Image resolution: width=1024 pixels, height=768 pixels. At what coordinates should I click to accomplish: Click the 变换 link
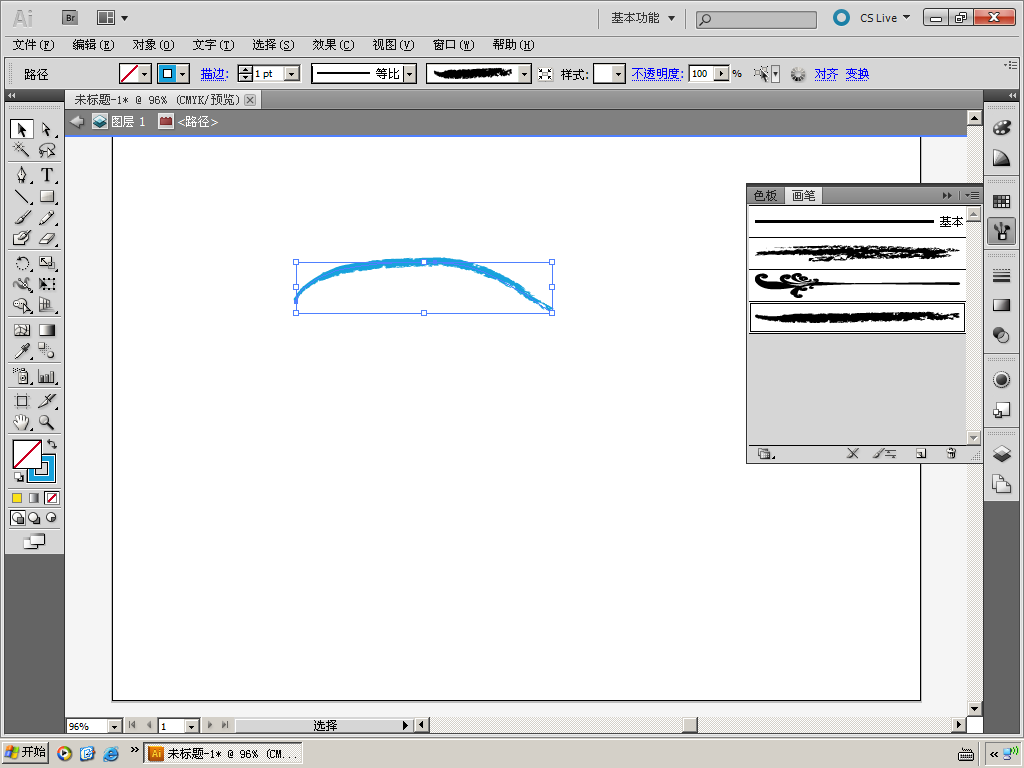click(857, 74)
